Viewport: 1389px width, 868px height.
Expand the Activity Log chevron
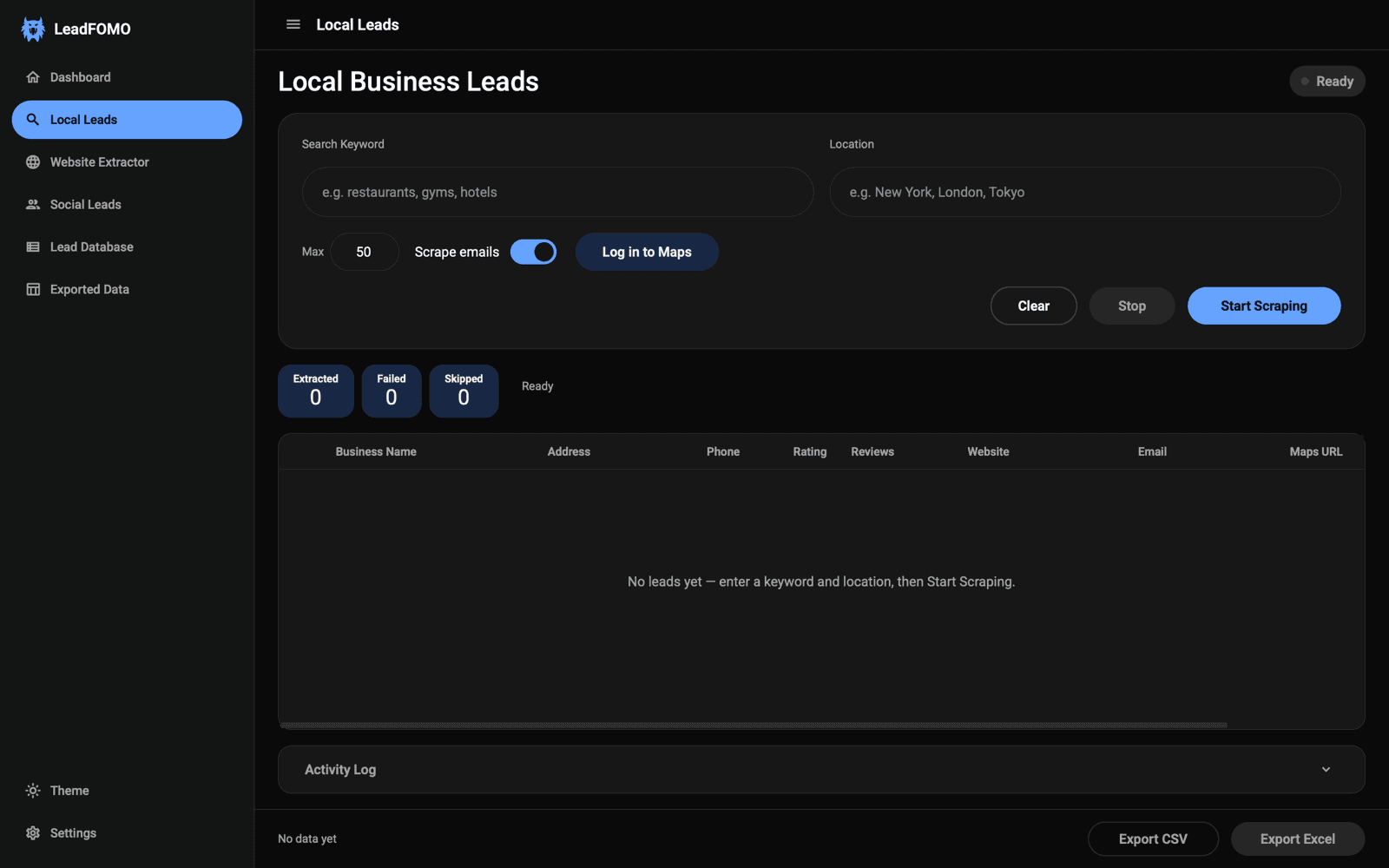click(1326, 770)
